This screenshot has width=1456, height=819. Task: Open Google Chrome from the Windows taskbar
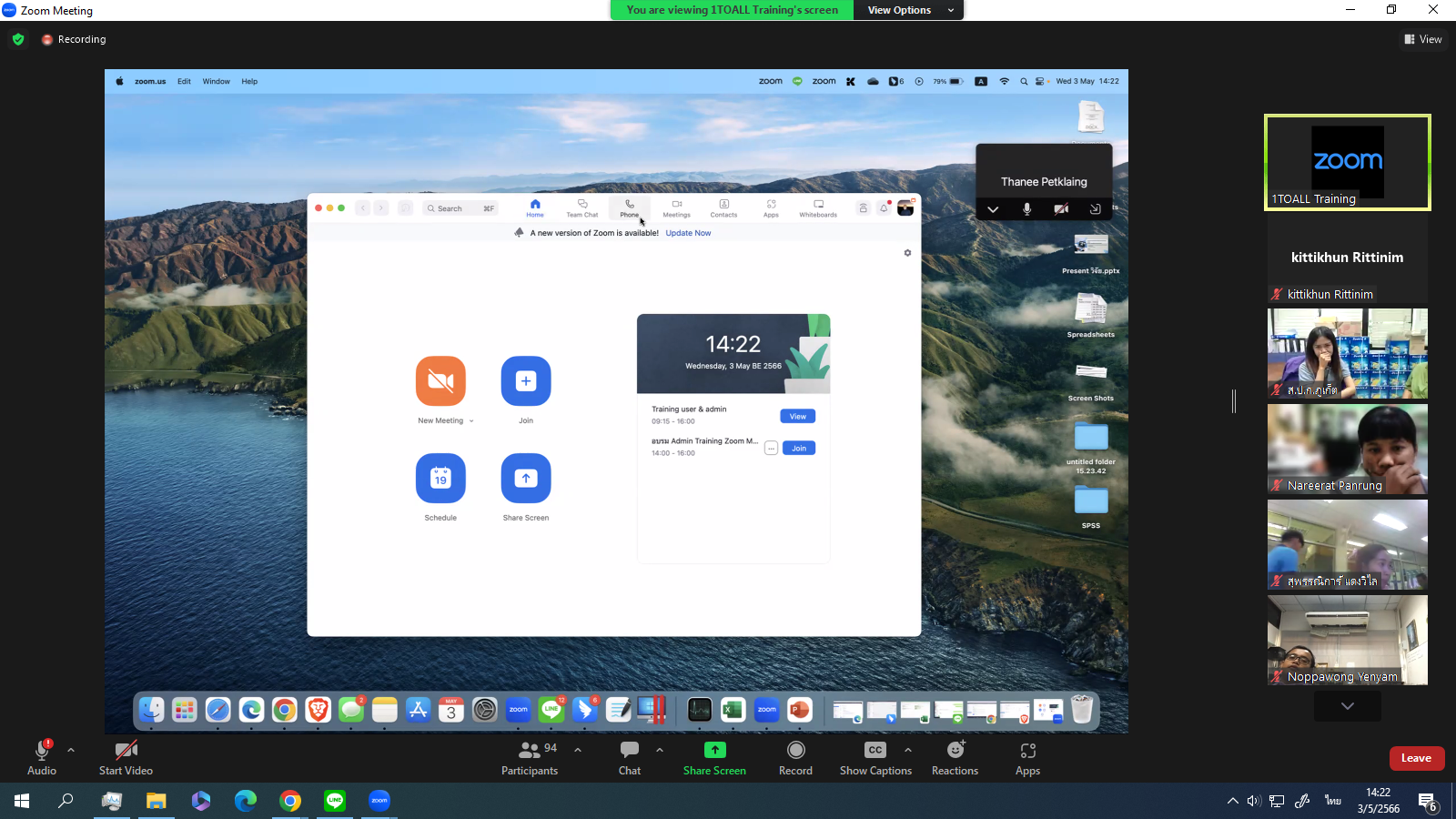pos(290,801)
